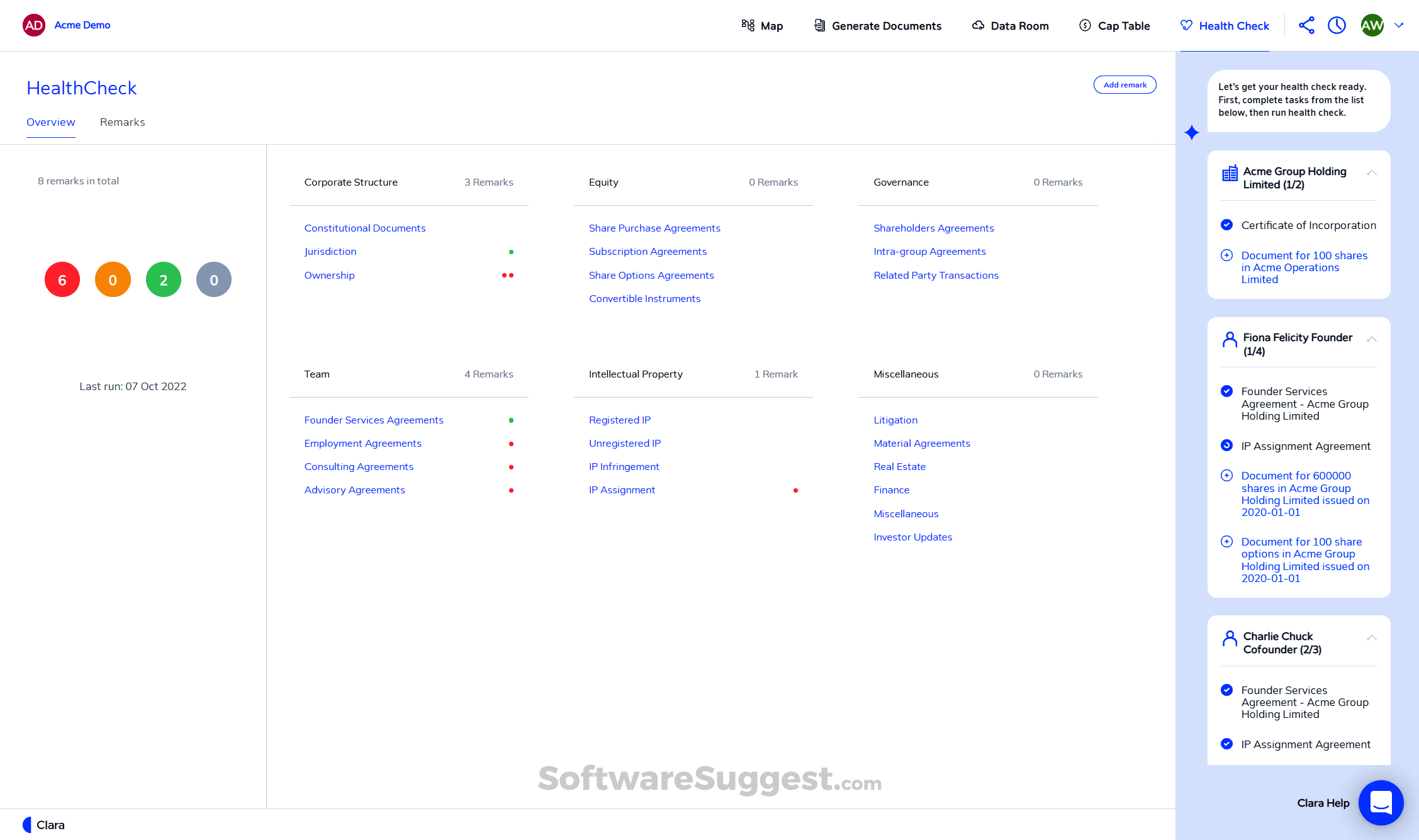This screenshot has width=1419, height=840.
Task: Click the Fiona Felicity Founder person icon
Action: 1230,340
